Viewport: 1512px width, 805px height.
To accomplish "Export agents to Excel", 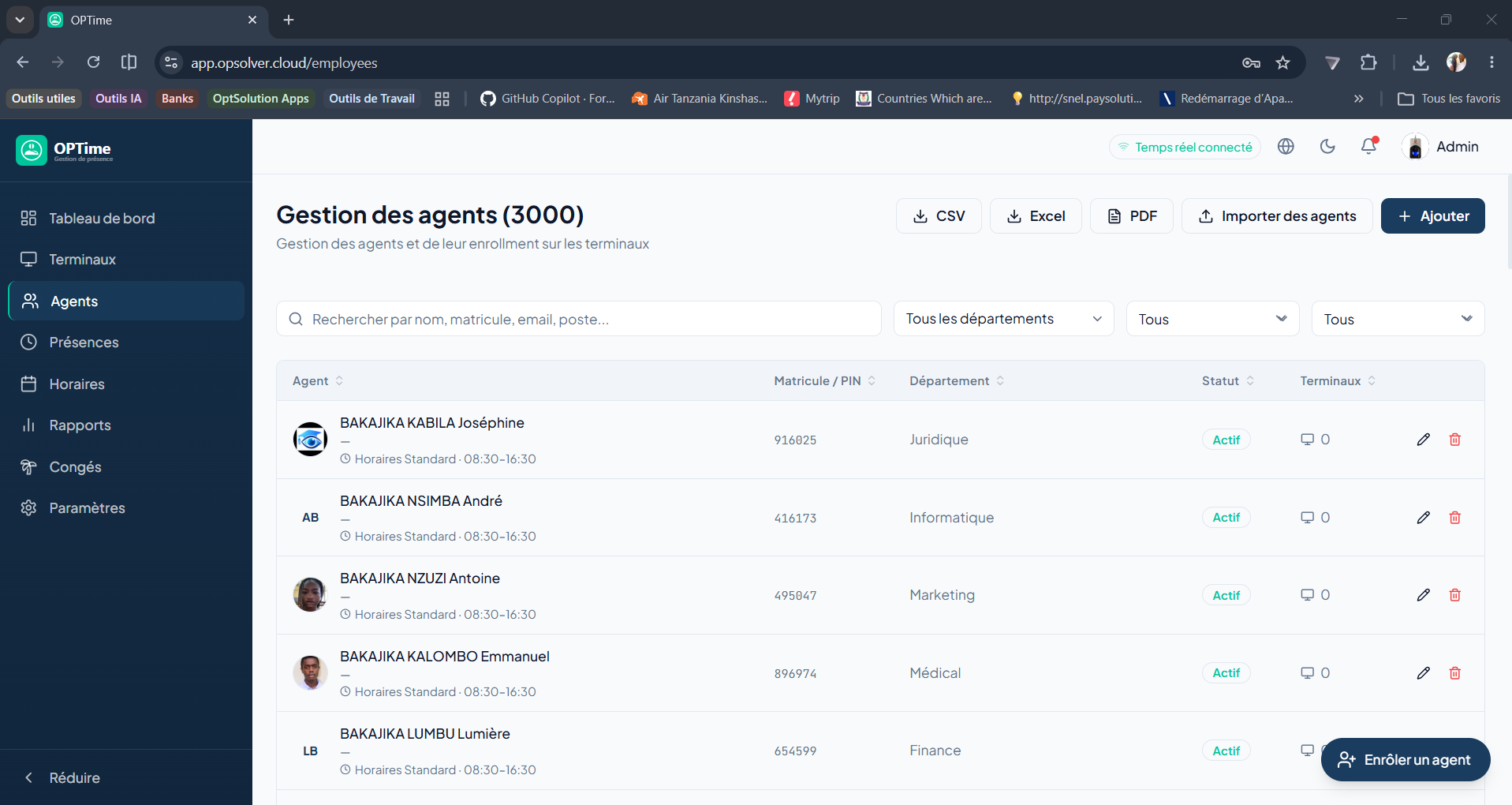I will [x=1036, y=216].
